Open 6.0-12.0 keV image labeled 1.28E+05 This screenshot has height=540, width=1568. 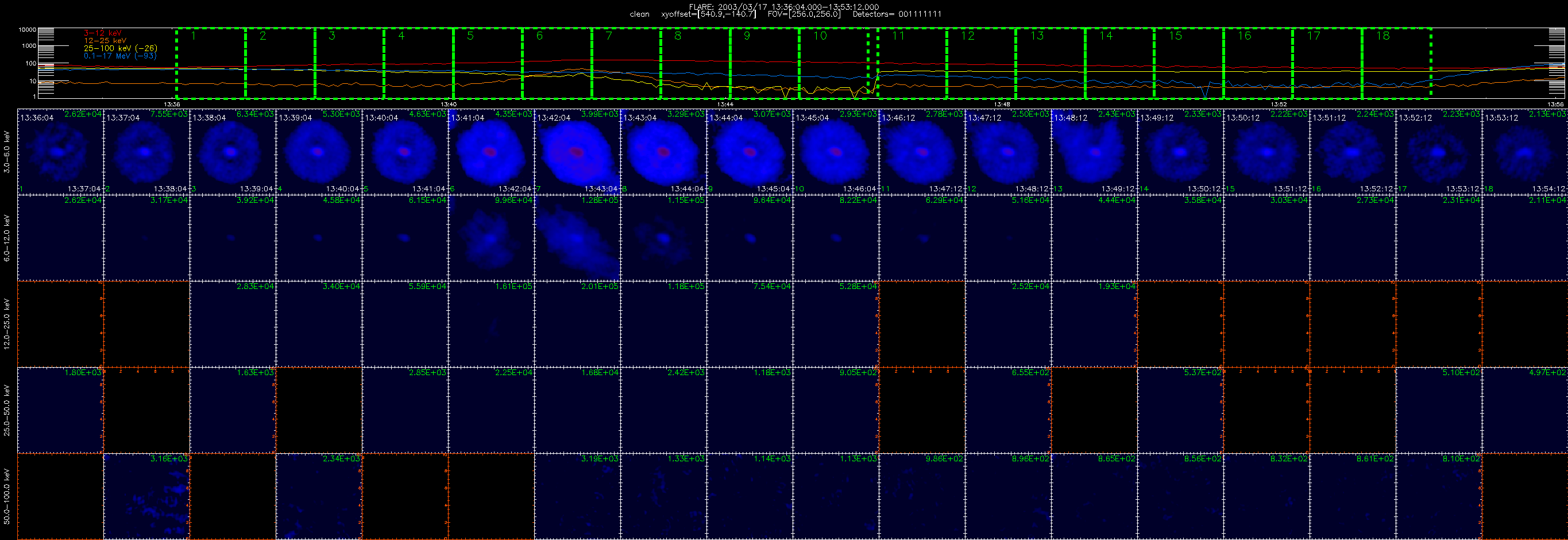[577, 237]
